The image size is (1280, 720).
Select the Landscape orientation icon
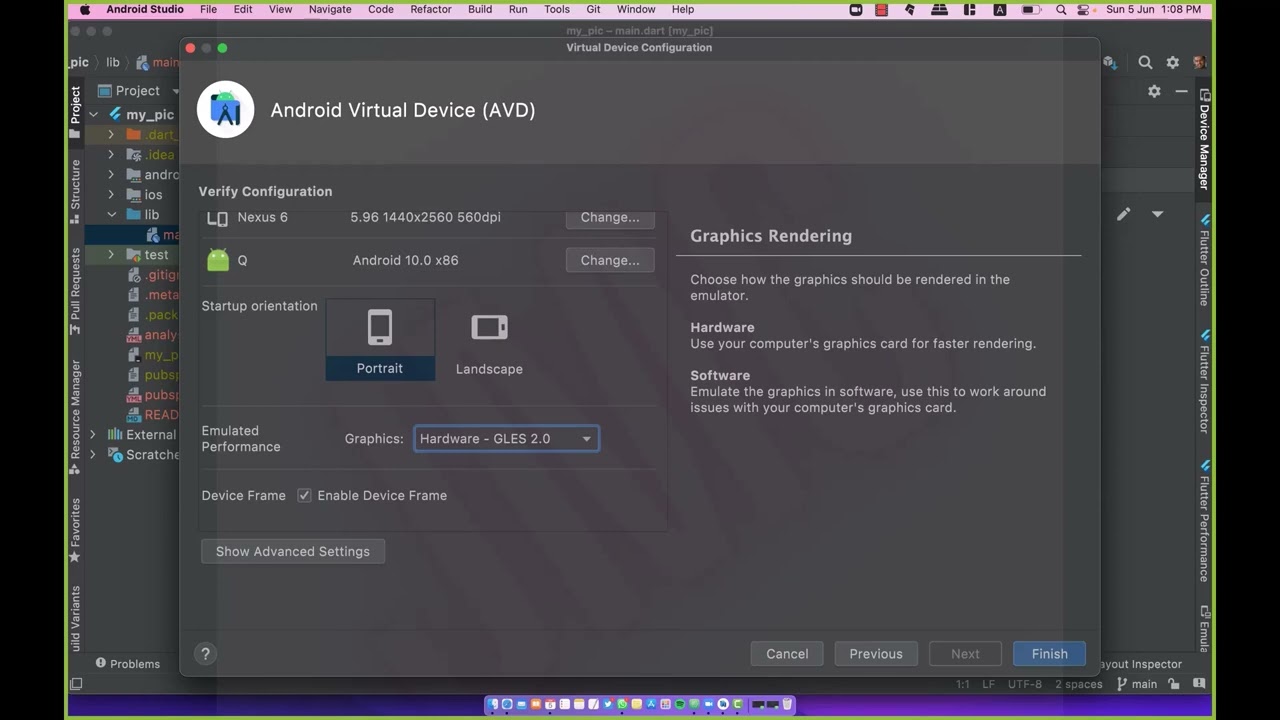[x=489, y=327]
